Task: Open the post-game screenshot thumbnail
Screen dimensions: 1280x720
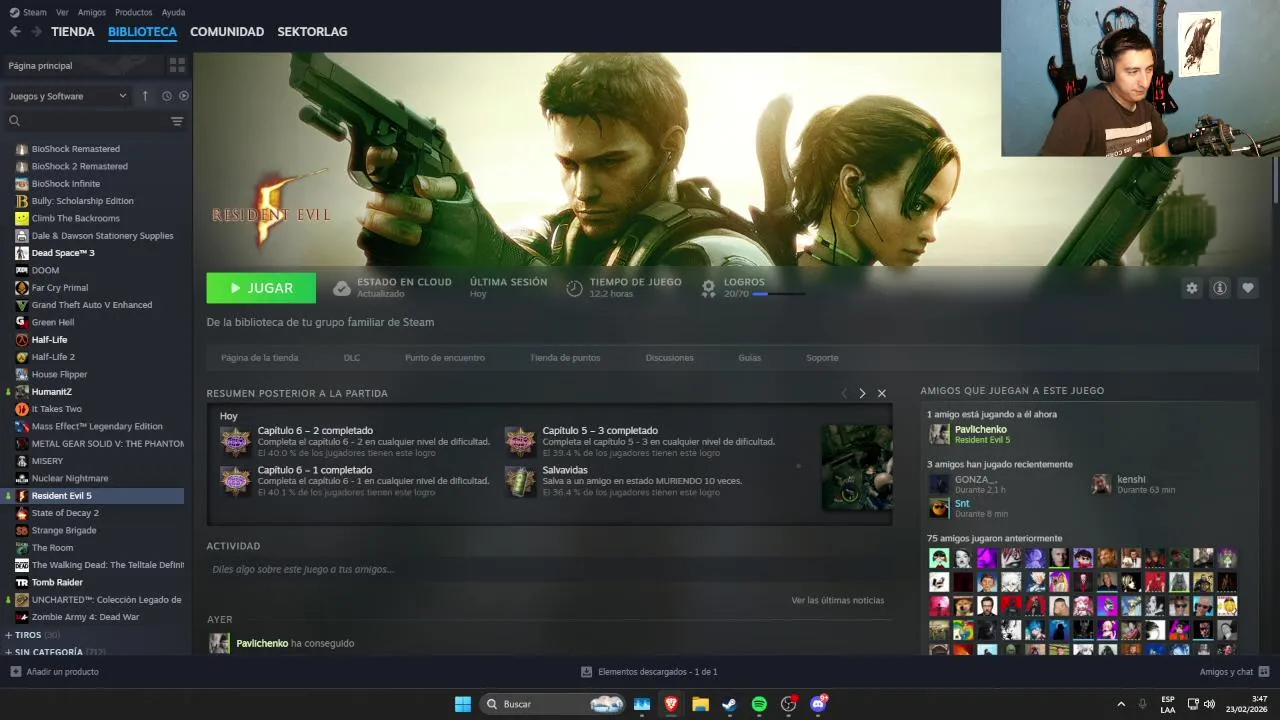Action: (x=857, y=468)
